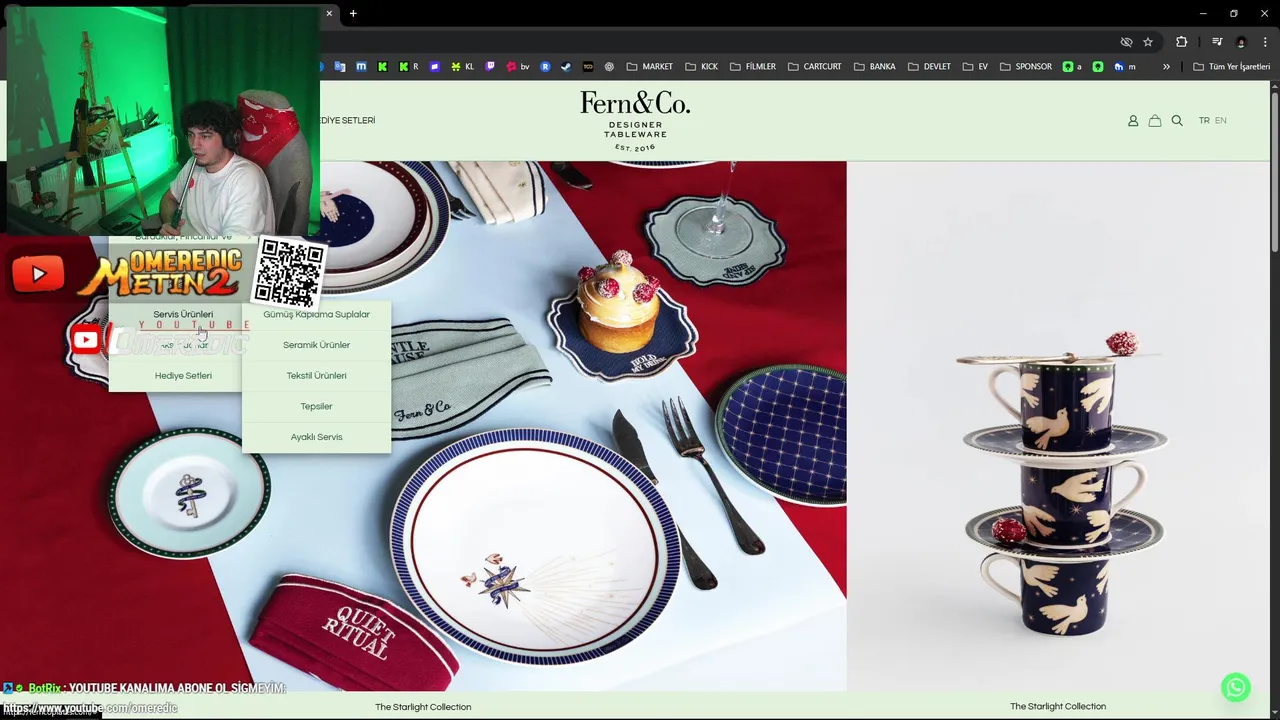Image resolution: width=1280 pixels, height=720 pixels.
Task: Expand the FİLMLER bookmarks folder
Action: tap(753, 67)
